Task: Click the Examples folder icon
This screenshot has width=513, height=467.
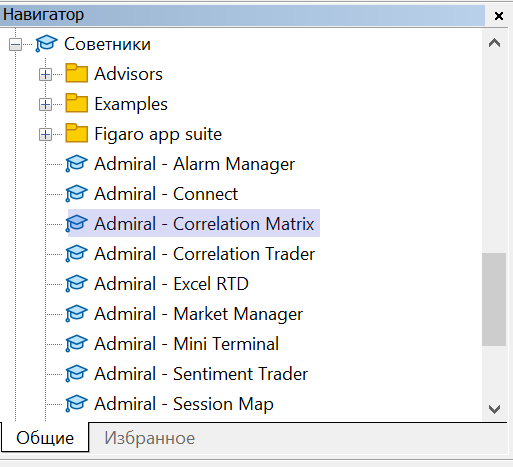Action: click(77, 103)
